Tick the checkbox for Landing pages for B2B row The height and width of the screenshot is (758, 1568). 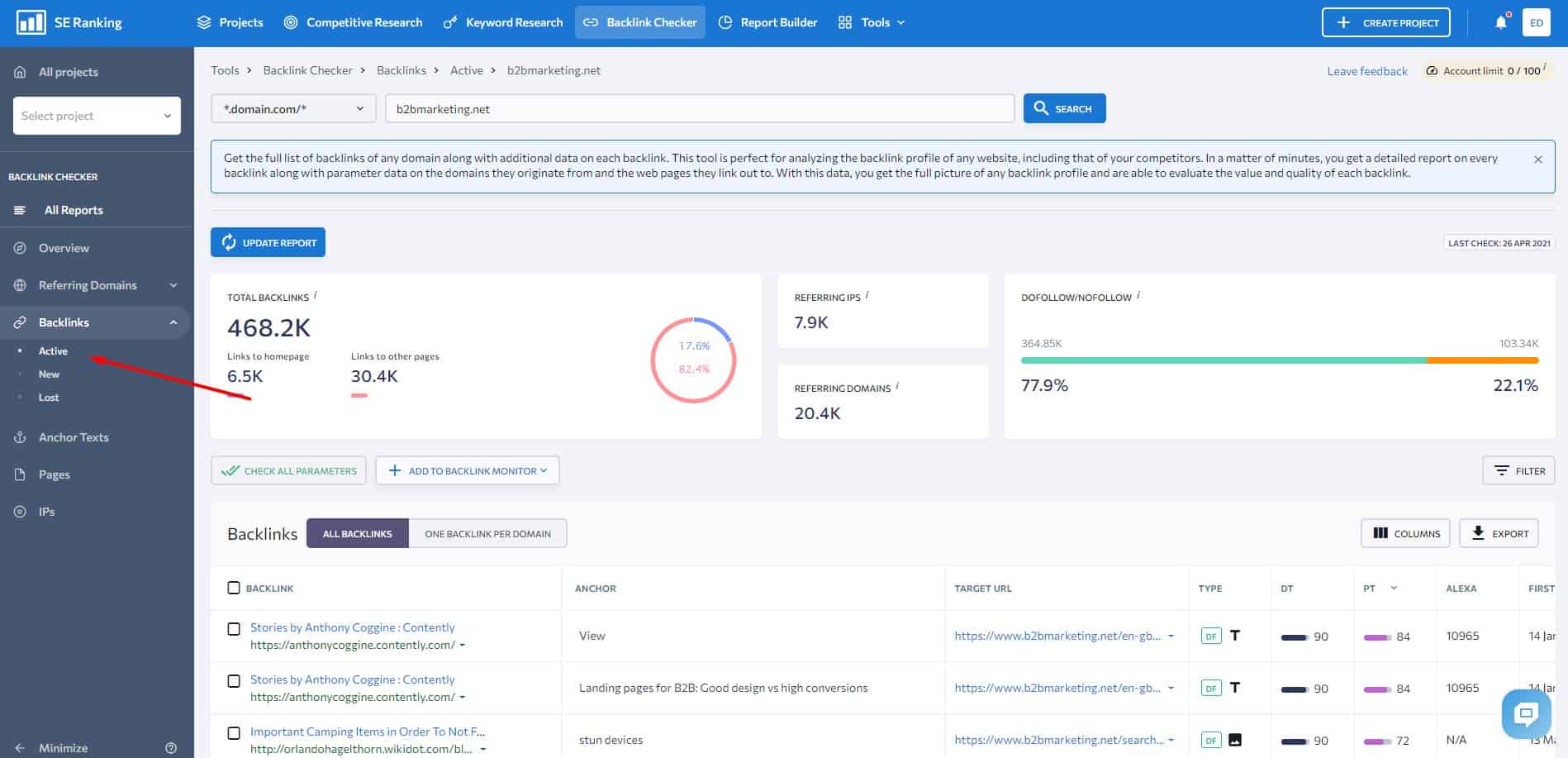[x=234, y=681]
